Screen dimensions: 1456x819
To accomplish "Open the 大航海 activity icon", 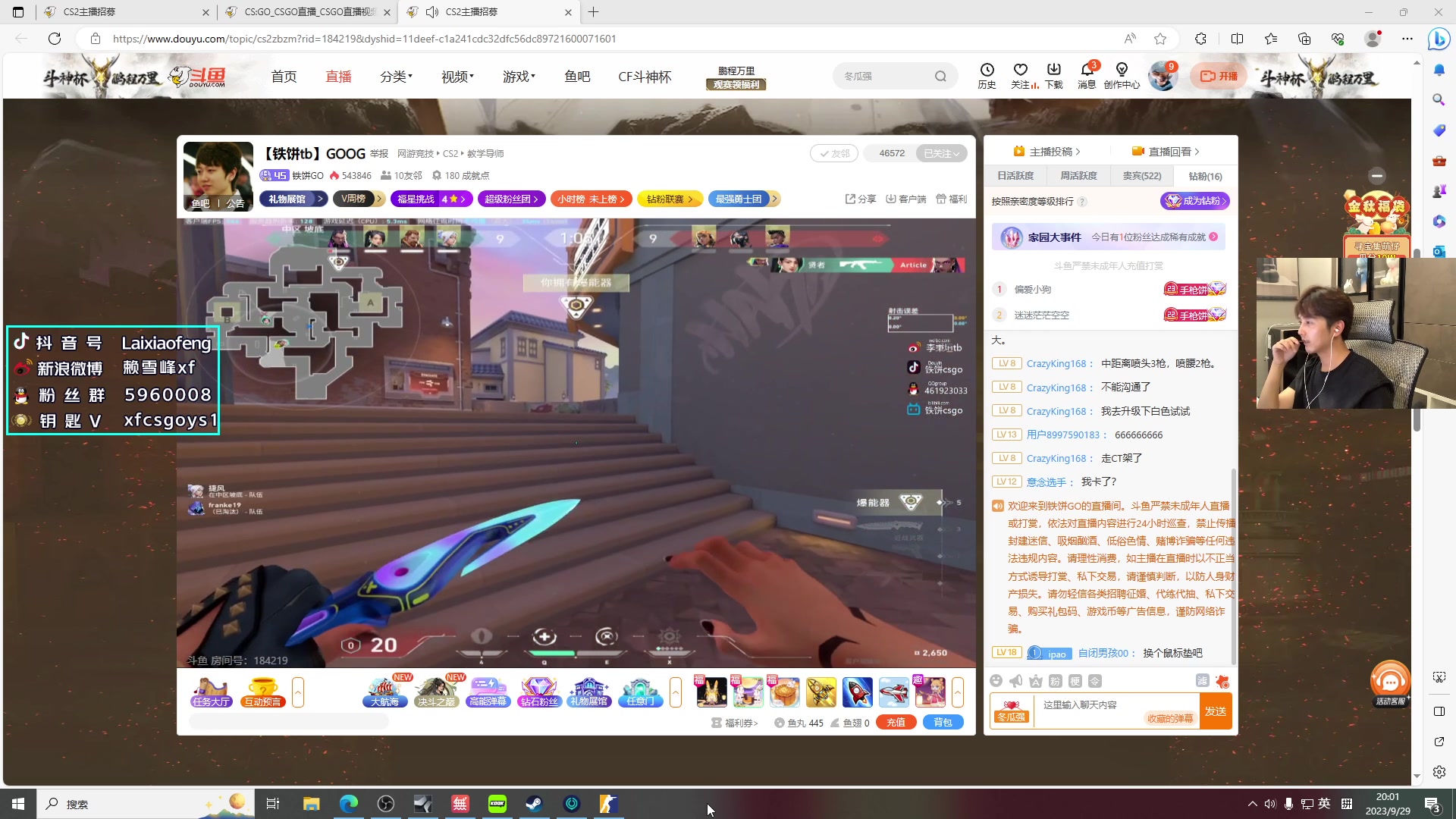I will point(385,692).
